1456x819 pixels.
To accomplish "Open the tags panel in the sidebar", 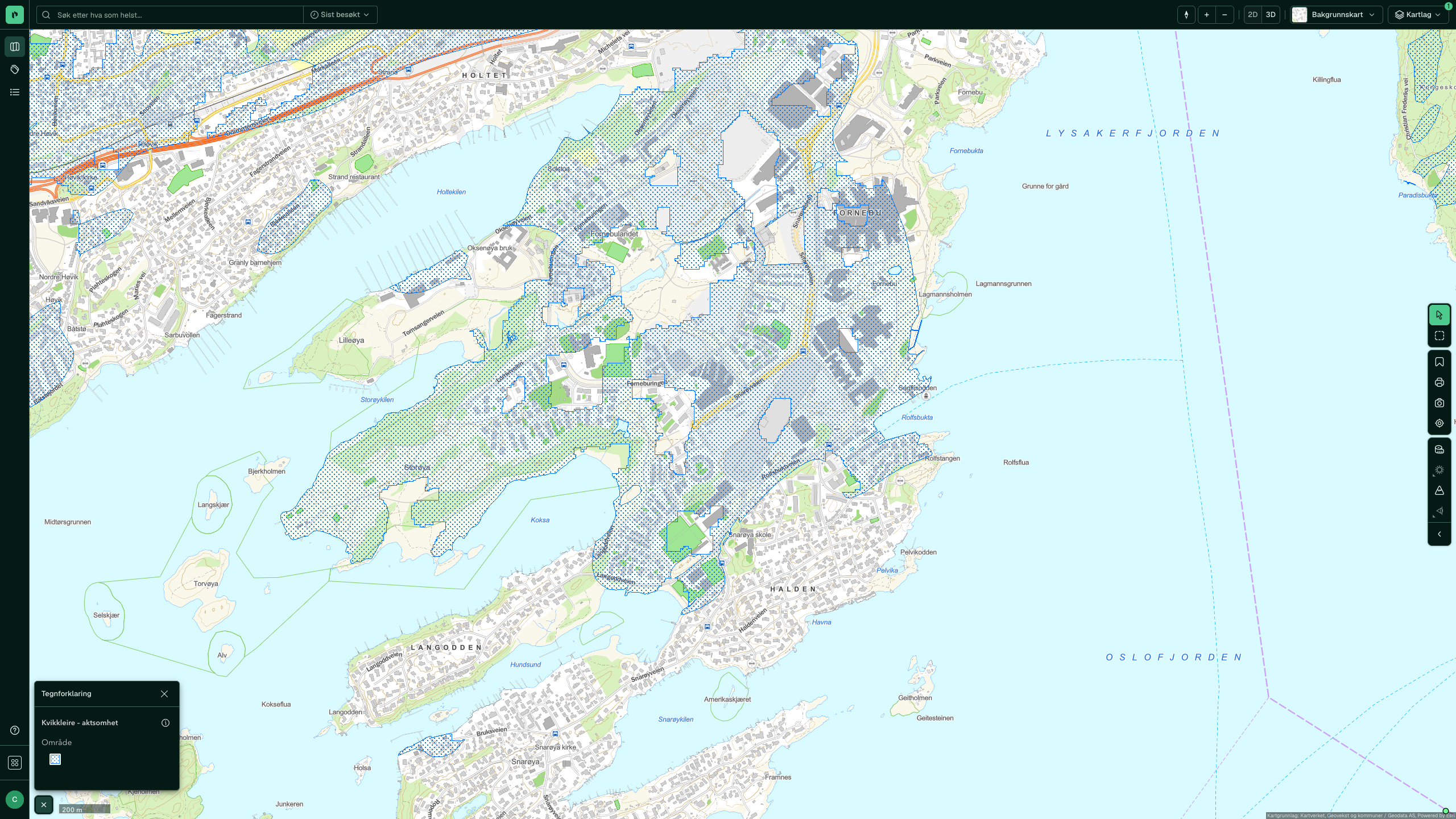I will tap(15, 69).
